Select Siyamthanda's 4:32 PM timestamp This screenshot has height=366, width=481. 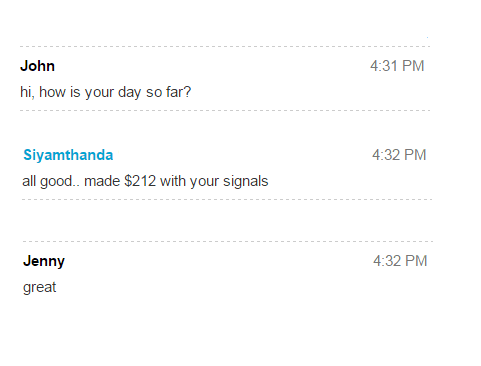pos(399,155)
